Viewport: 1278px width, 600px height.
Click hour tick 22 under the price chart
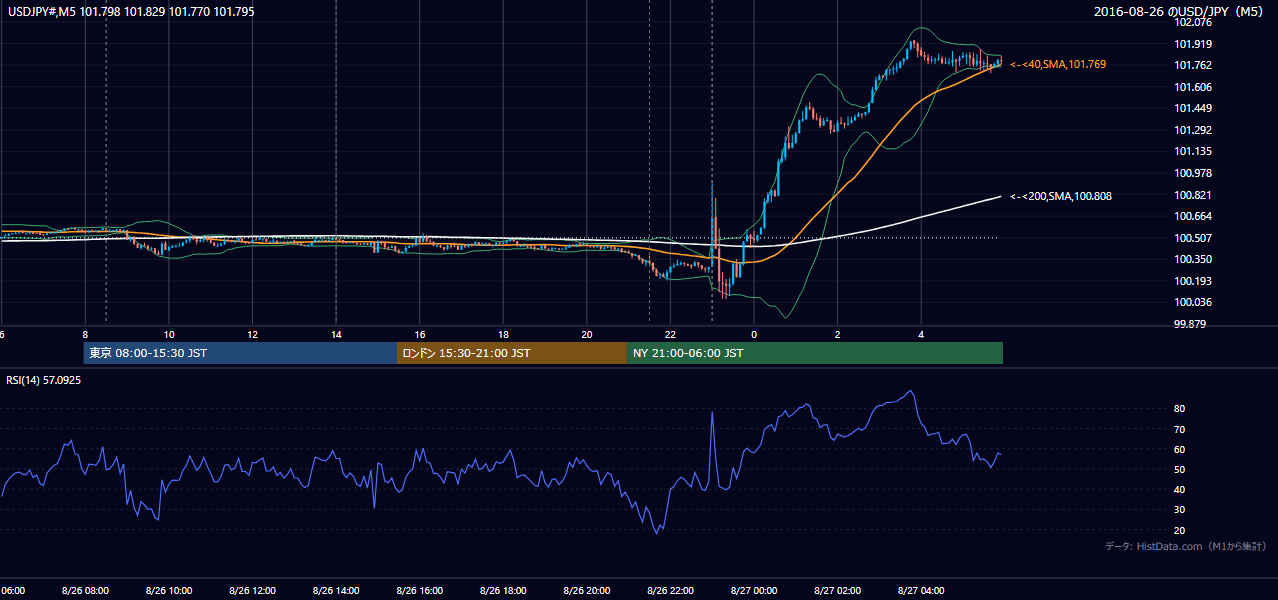click(670, 335)
